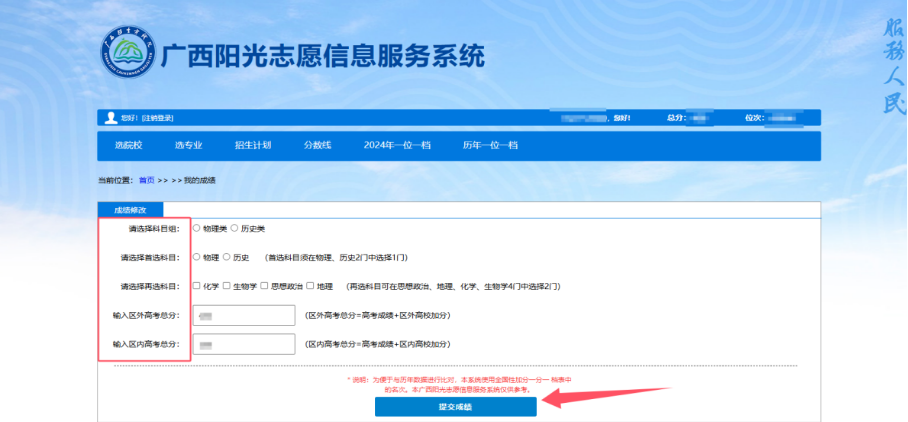Select the 成绩修改 tab

[x=130, y=210]
